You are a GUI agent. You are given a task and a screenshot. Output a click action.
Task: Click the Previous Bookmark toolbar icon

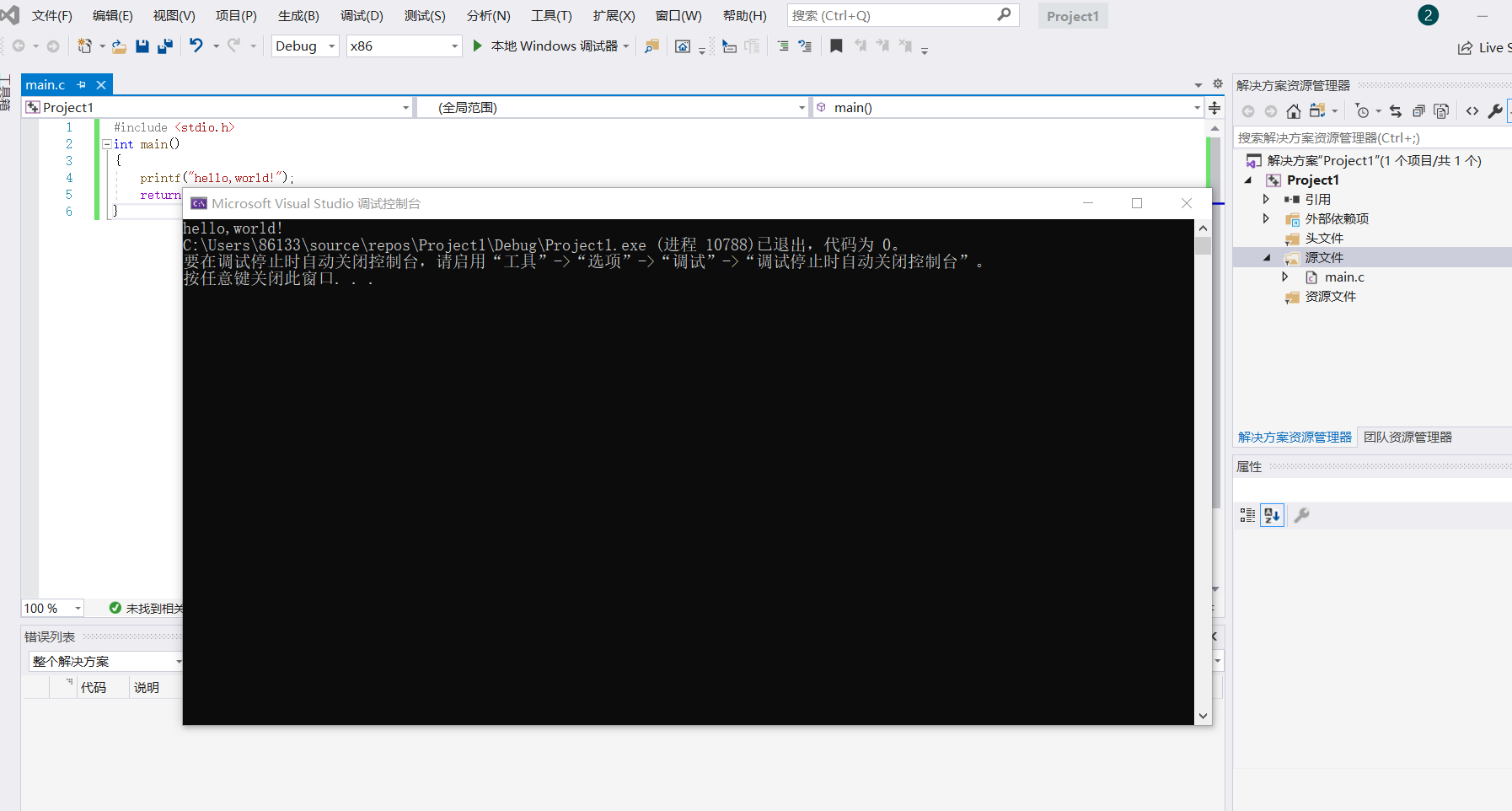861,46
